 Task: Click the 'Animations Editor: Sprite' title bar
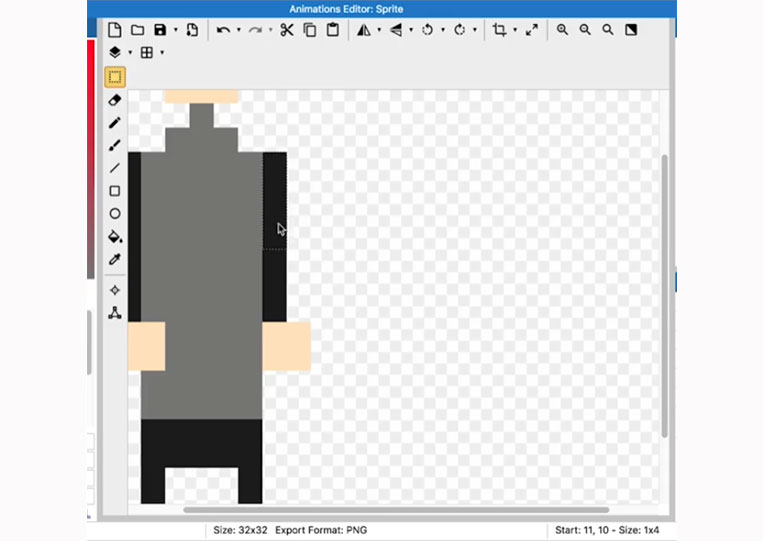(346, 9)
